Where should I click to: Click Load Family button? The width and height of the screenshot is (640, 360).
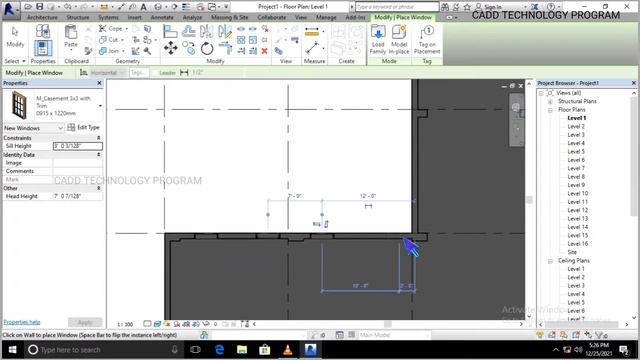378,40
